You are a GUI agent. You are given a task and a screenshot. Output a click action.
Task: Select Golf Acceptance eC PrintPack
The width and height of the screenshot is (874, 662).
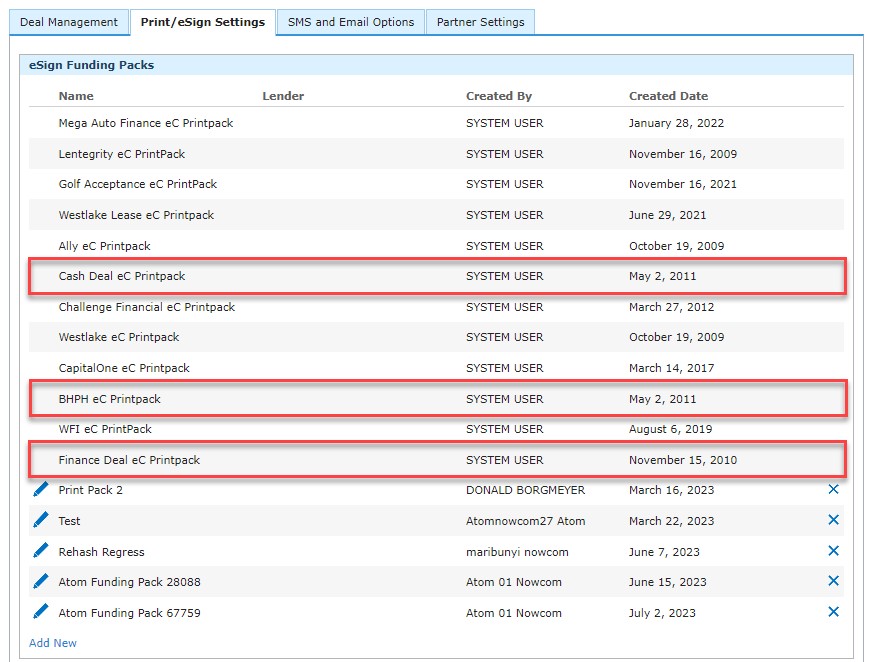[x=436, y=184]
